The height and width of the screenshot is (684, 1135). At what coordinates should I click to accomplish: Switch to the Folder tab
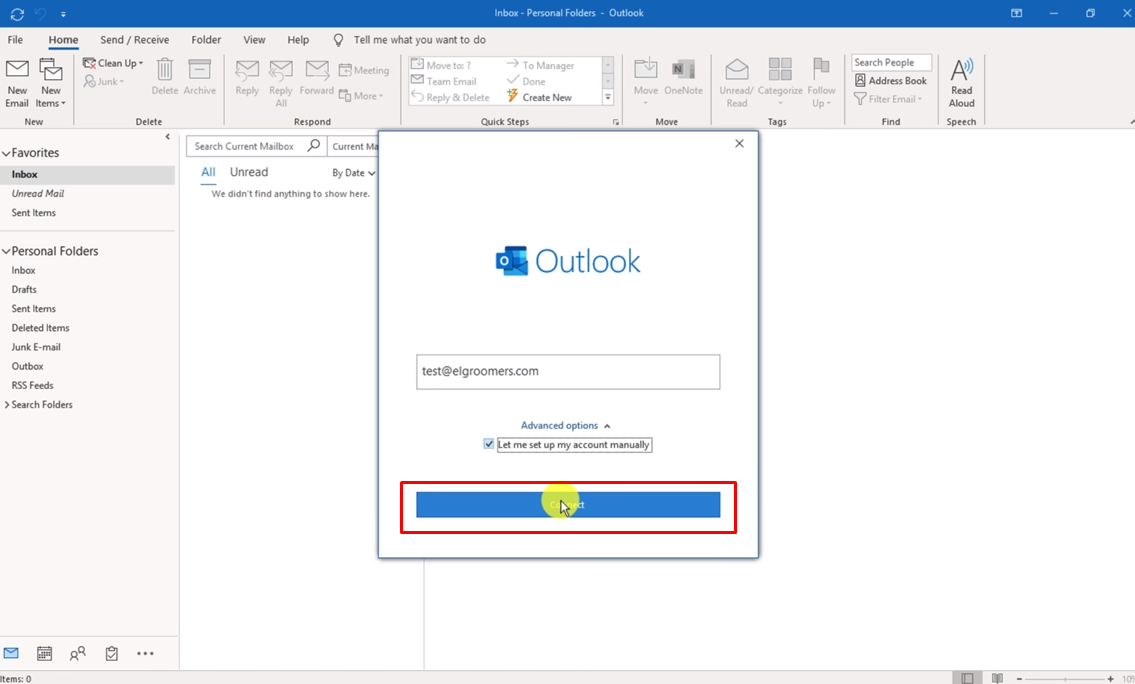click(206, 40)
